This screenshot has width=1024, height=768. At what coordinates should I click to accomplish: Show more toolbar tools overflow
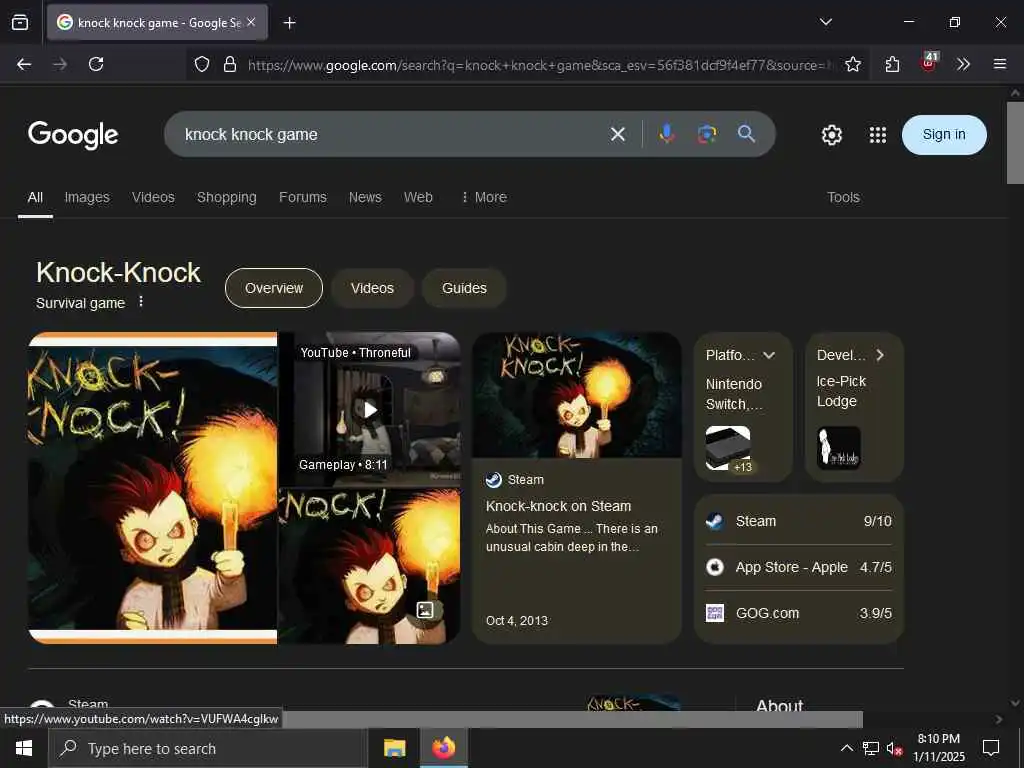pos(963,64)
